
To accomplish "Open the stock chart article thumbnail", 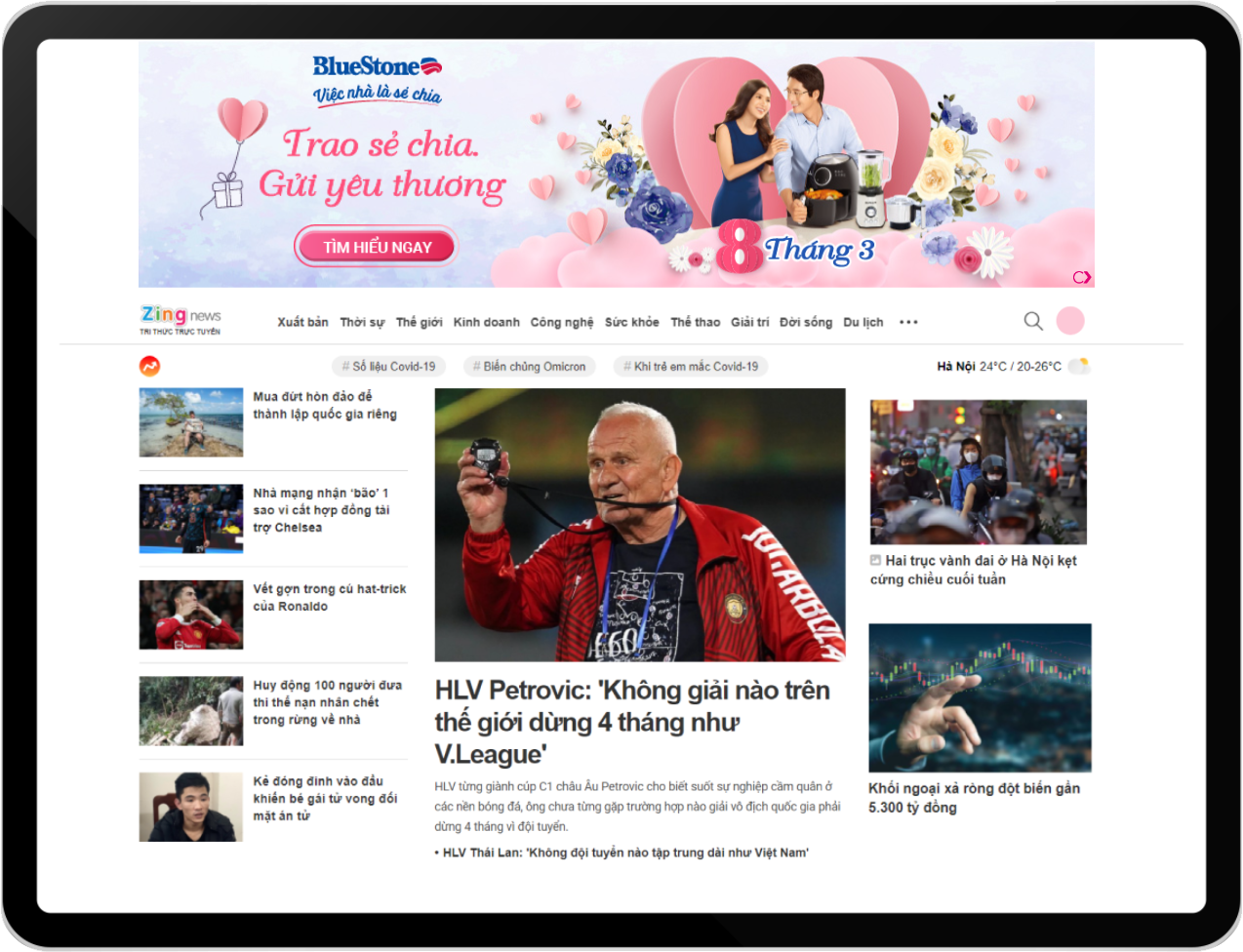I will 980,697.
